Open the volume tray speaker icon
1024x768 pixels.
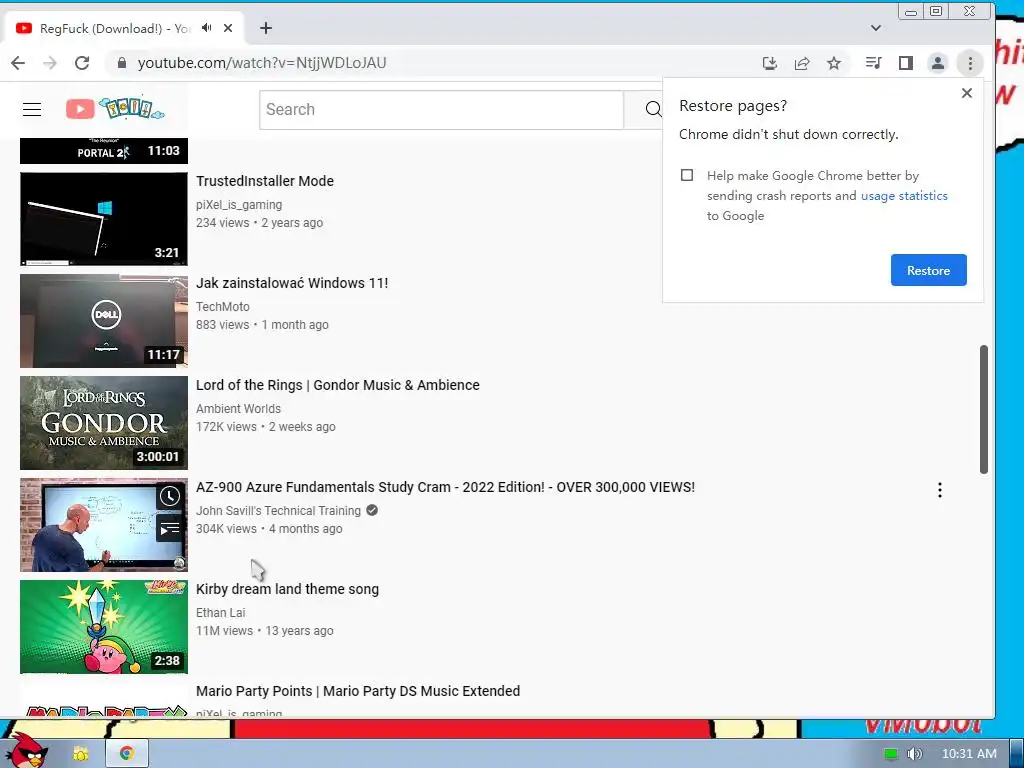914,754
